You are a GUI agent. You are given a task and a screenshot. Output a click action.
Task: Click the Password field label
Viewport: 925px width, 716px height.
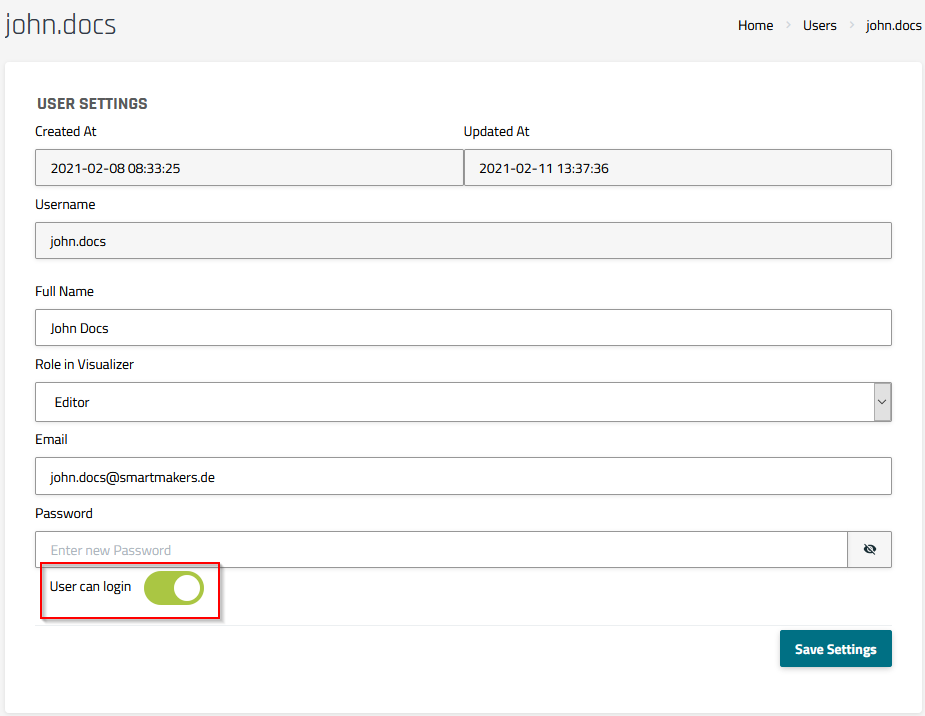[63, 513]
